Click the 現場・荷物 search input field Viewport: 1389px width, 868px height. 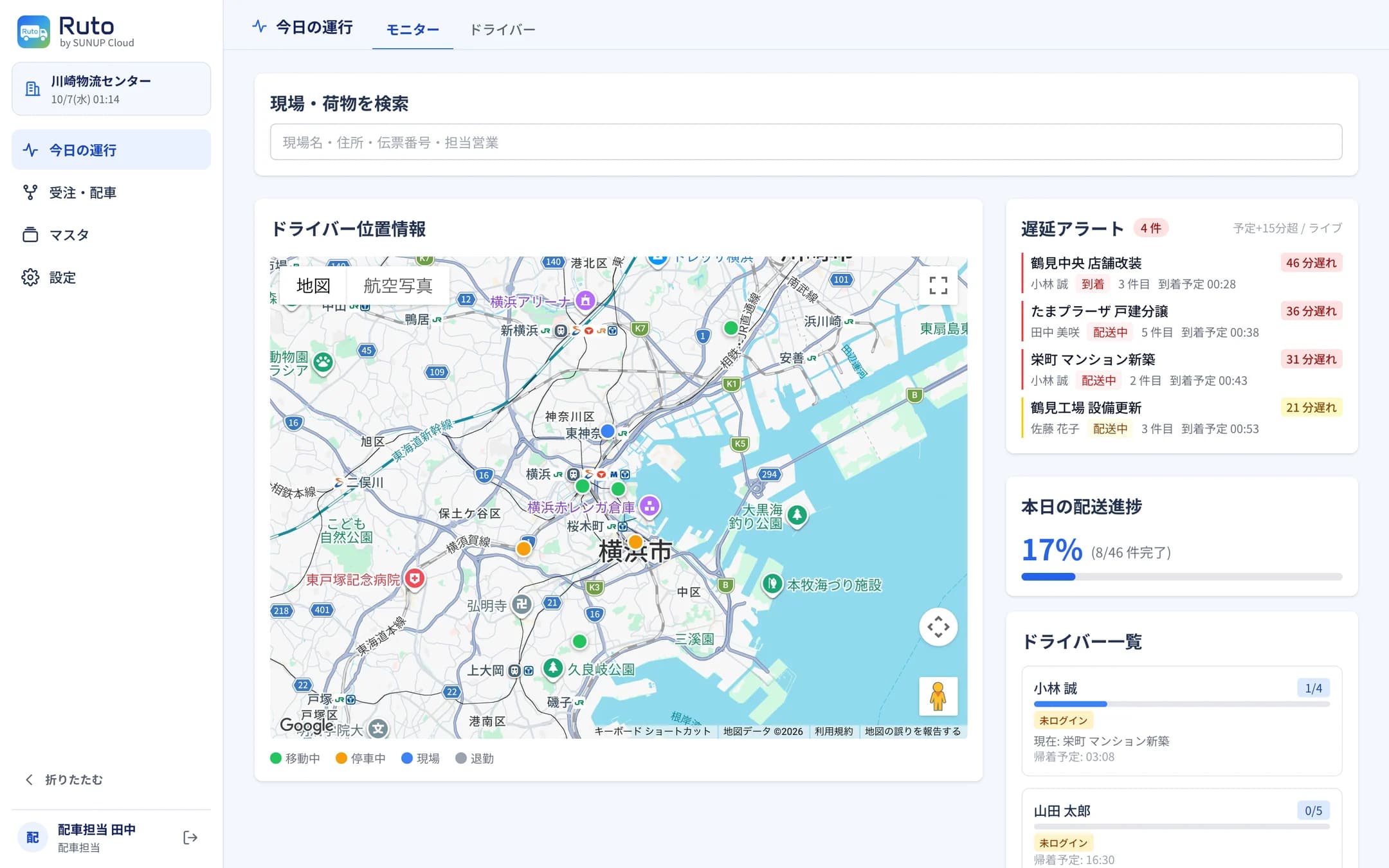coord(806,142)
